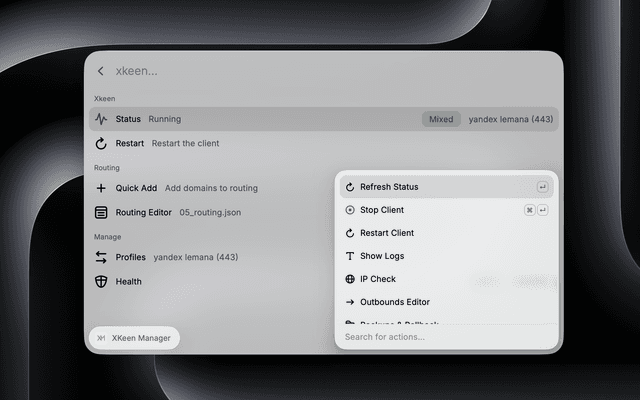This screenshot has width=640, height=400.
Task: Choose Refresh Status in the action menu
Action: pyautogui.click(x=447, y=187)
